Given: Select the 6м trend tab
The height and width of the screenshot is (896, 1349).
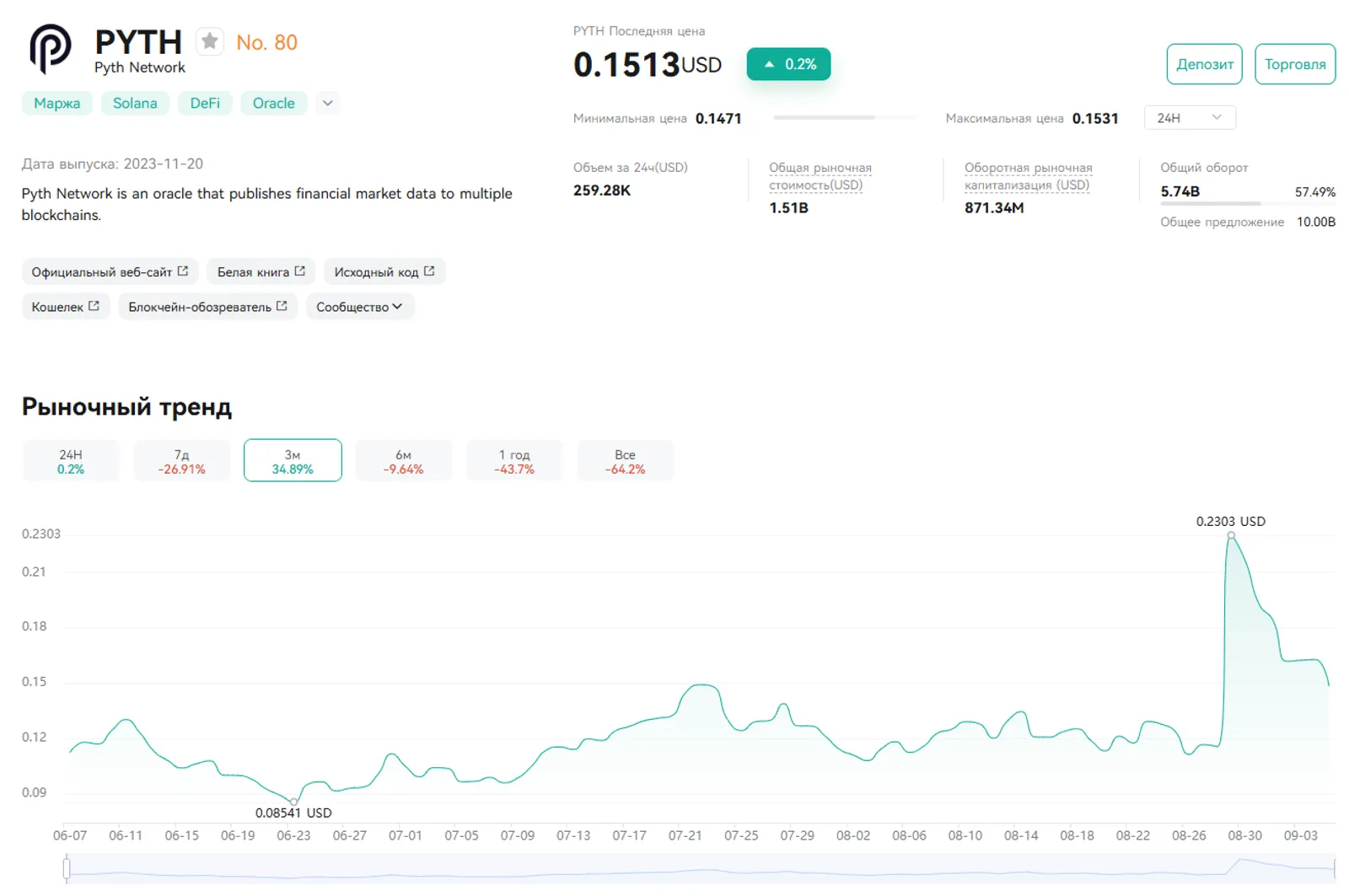Looking at the screenshot, I should 404,461.
